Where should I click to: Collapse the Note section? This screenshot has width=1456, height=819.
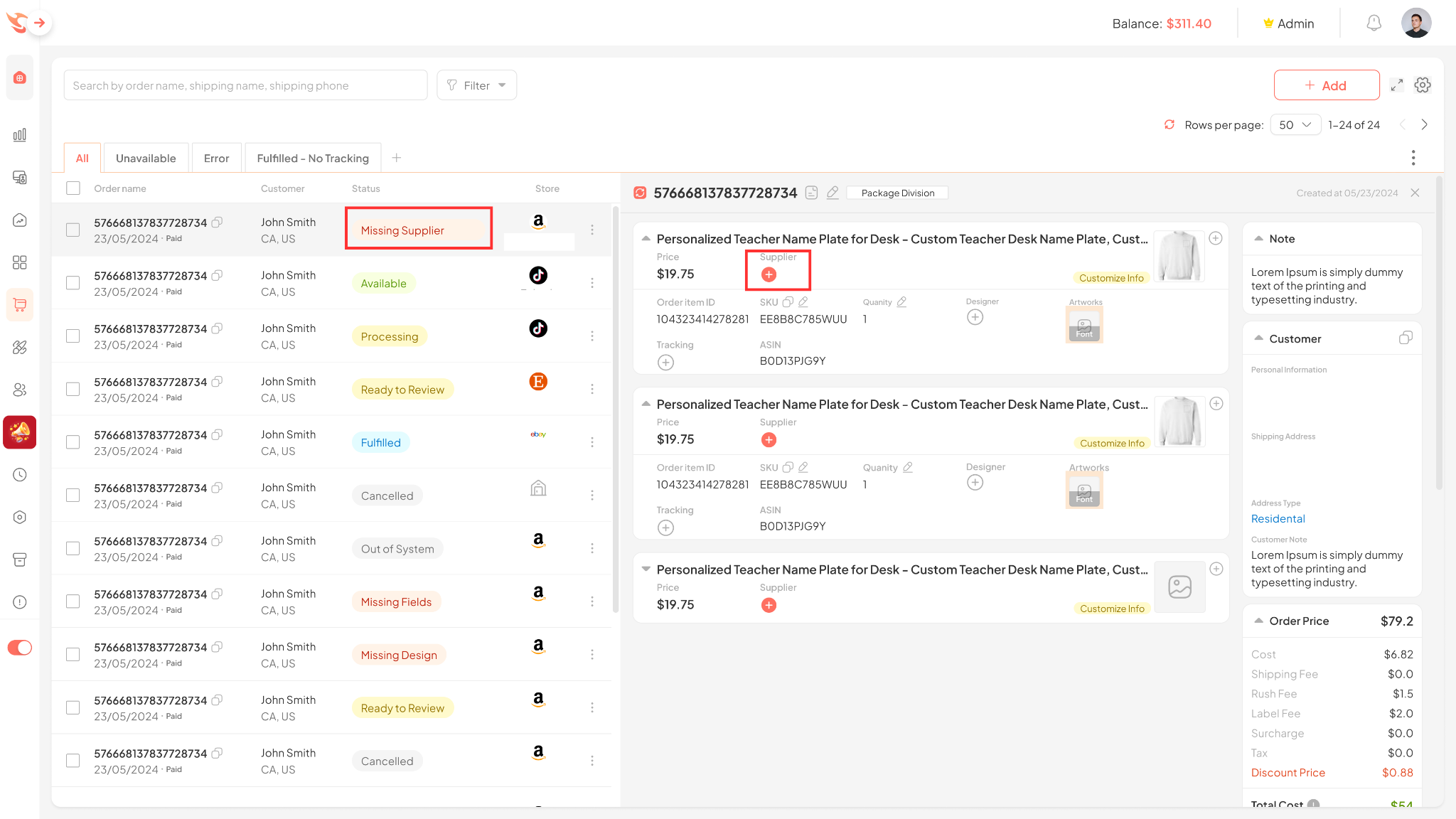[x=1258, y=239]
